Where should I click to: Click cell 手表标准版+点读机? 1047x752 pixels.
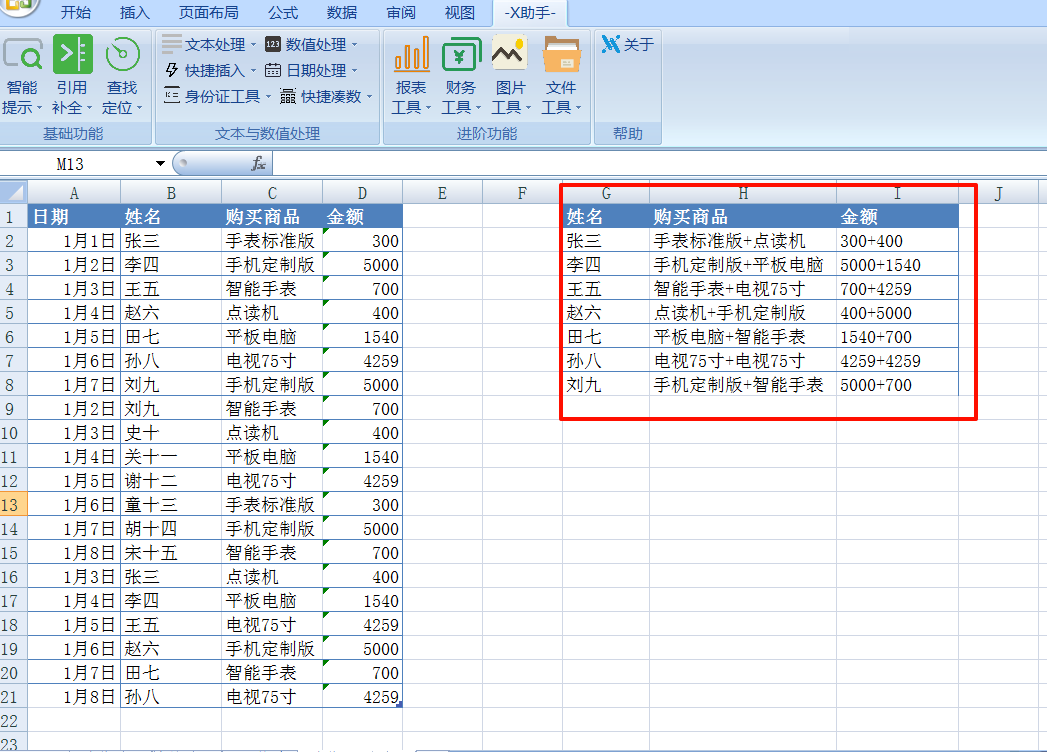pos(743,240)
